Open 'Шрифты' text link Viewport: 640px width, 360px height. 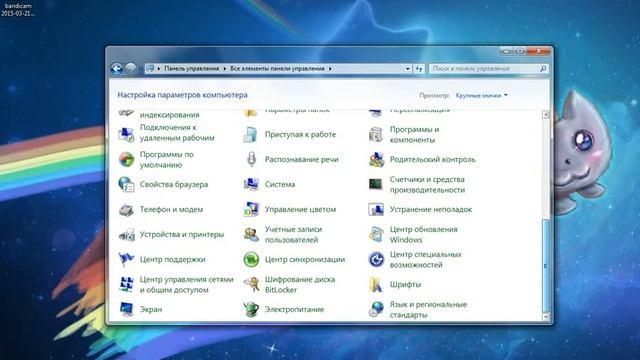click(x=405, y=284)
